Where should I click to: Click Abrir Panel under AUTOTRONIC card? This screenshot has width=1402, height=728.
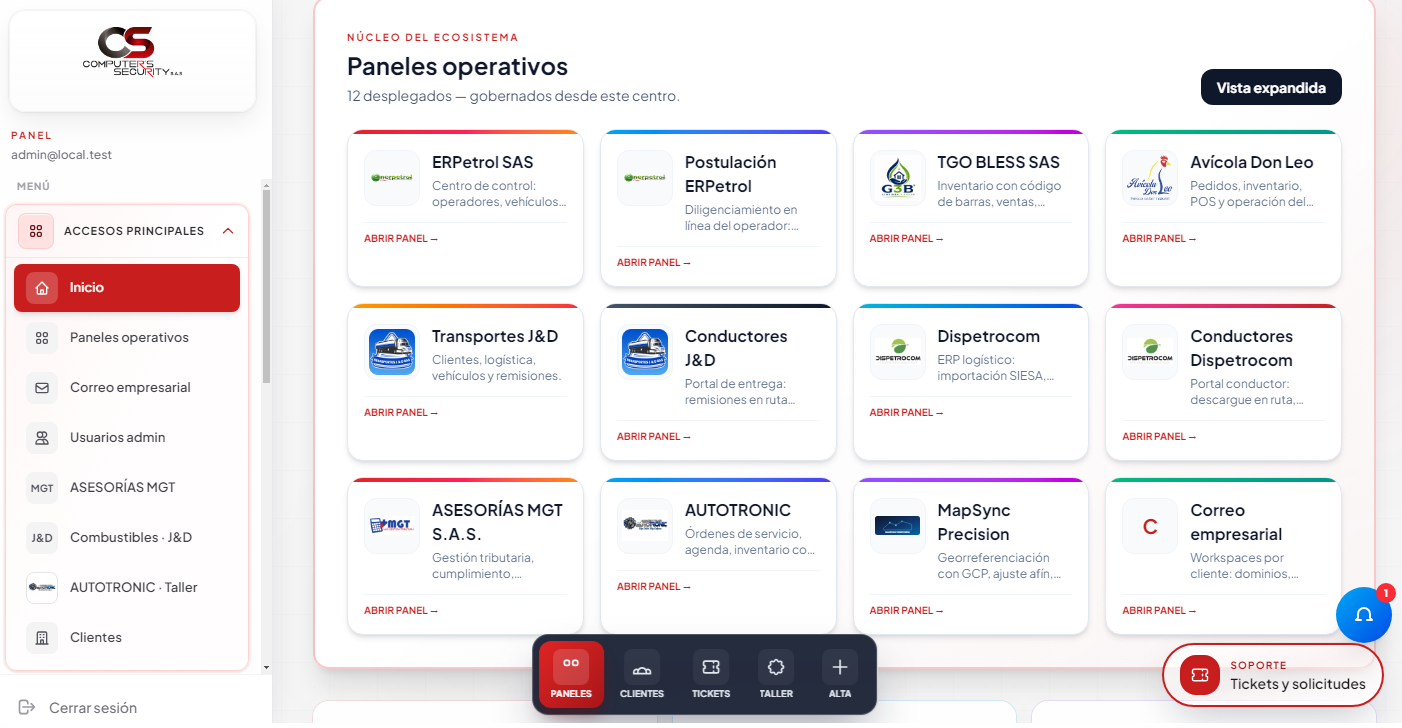point(653,587)
